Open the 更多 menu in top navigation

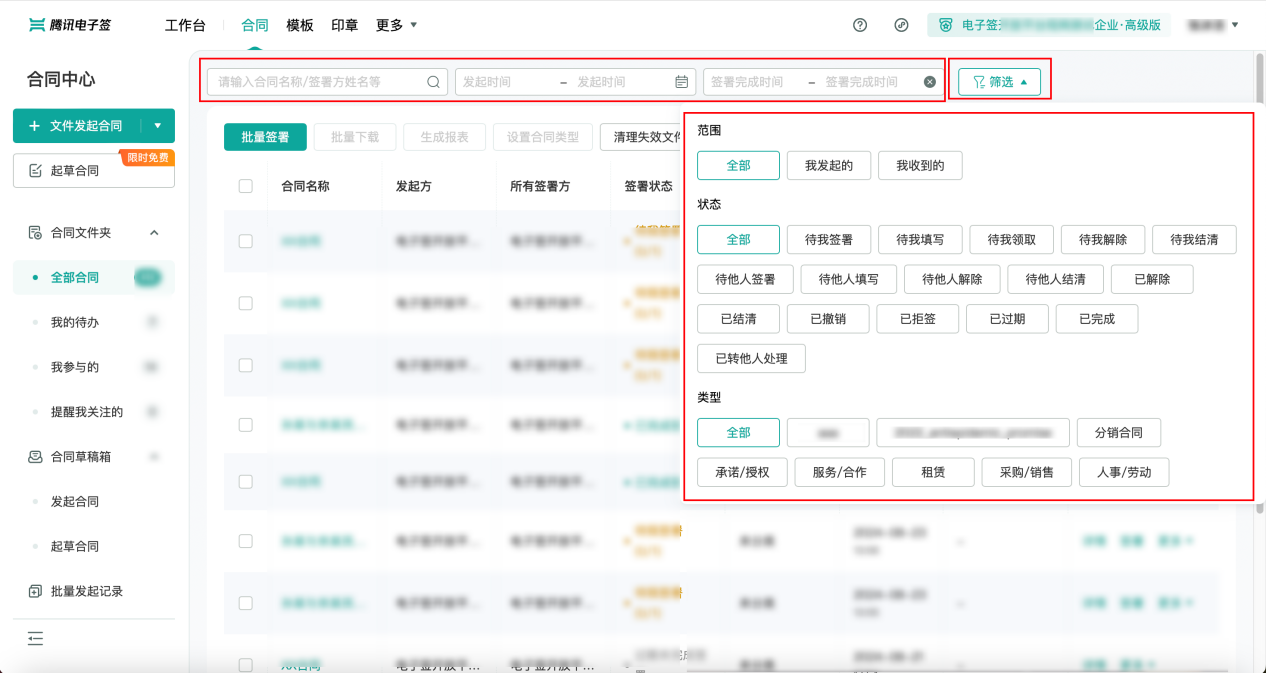point(397,25)
